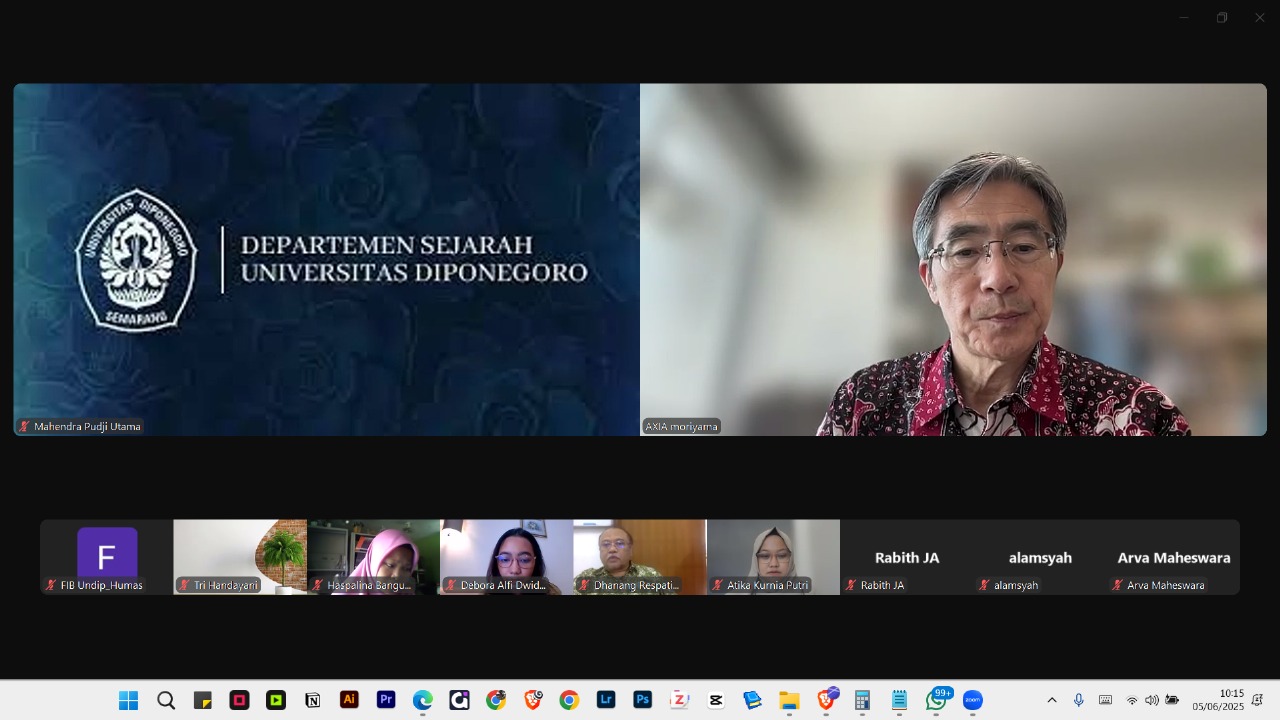The width and height of the screenshot is (1280, 720).
Task: Open WhatsApp showing the 99+ badge
Action: click(935, 700)
